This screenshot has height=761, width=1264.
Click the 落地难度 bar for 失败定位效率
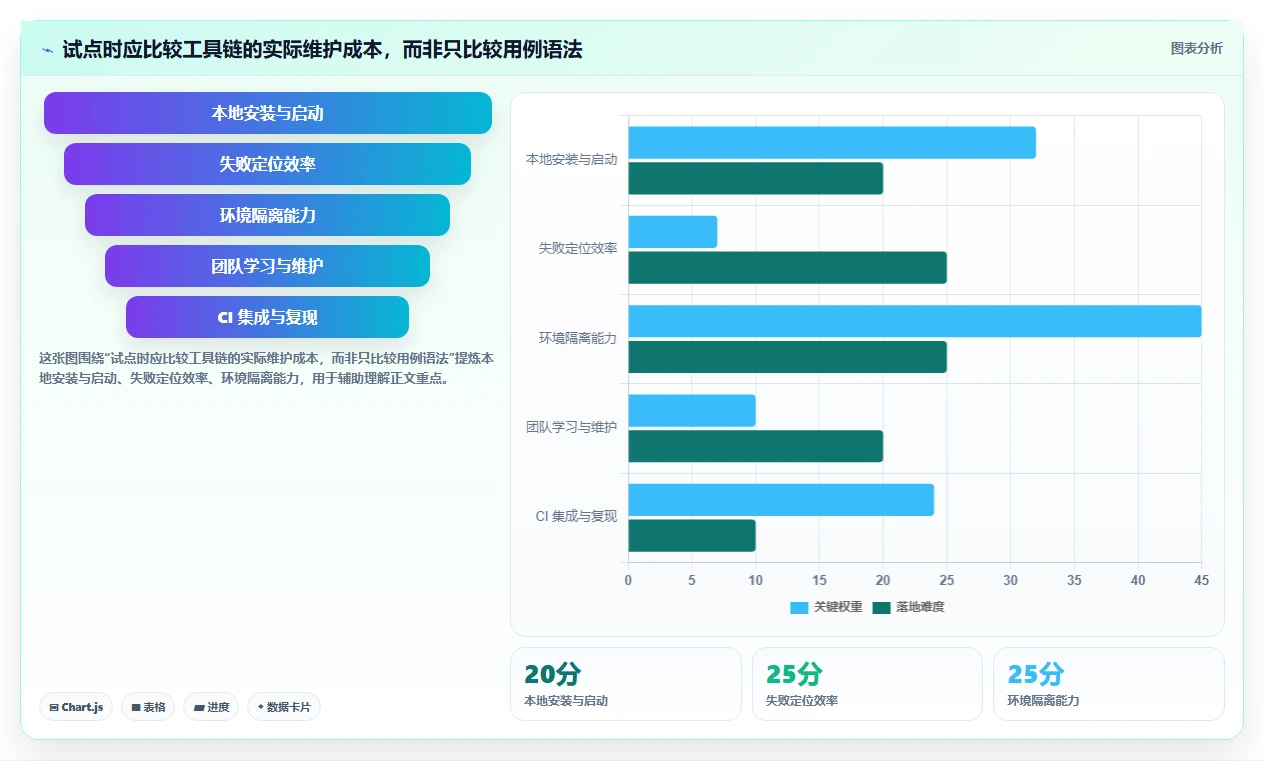pos(787,268)
